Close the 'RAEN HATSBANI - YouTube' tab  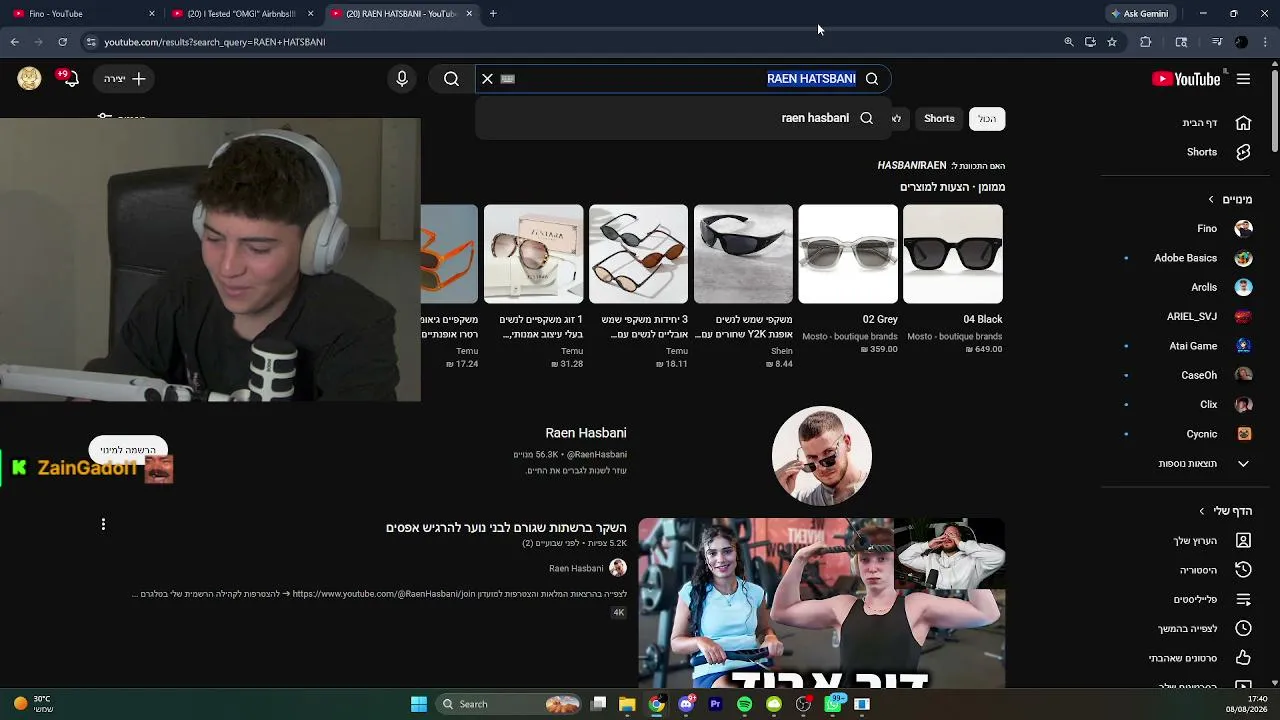pos(469,14)
